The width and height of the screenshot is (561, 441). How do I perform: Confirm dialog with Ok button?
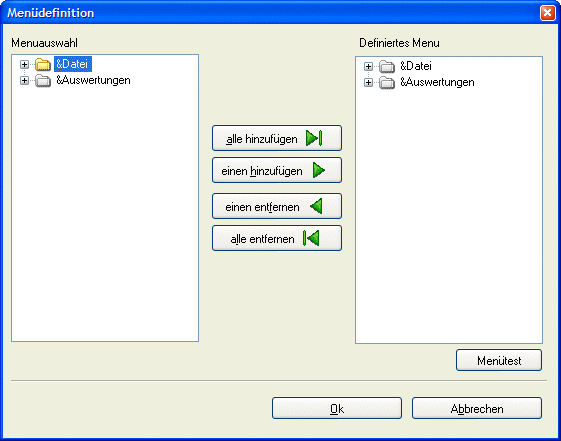coord(337,408)
